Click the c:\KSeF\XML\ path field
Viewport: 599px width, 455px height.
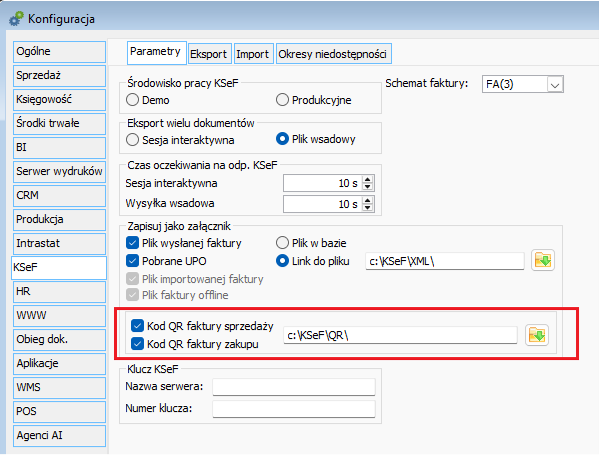[x=445, y=261]
